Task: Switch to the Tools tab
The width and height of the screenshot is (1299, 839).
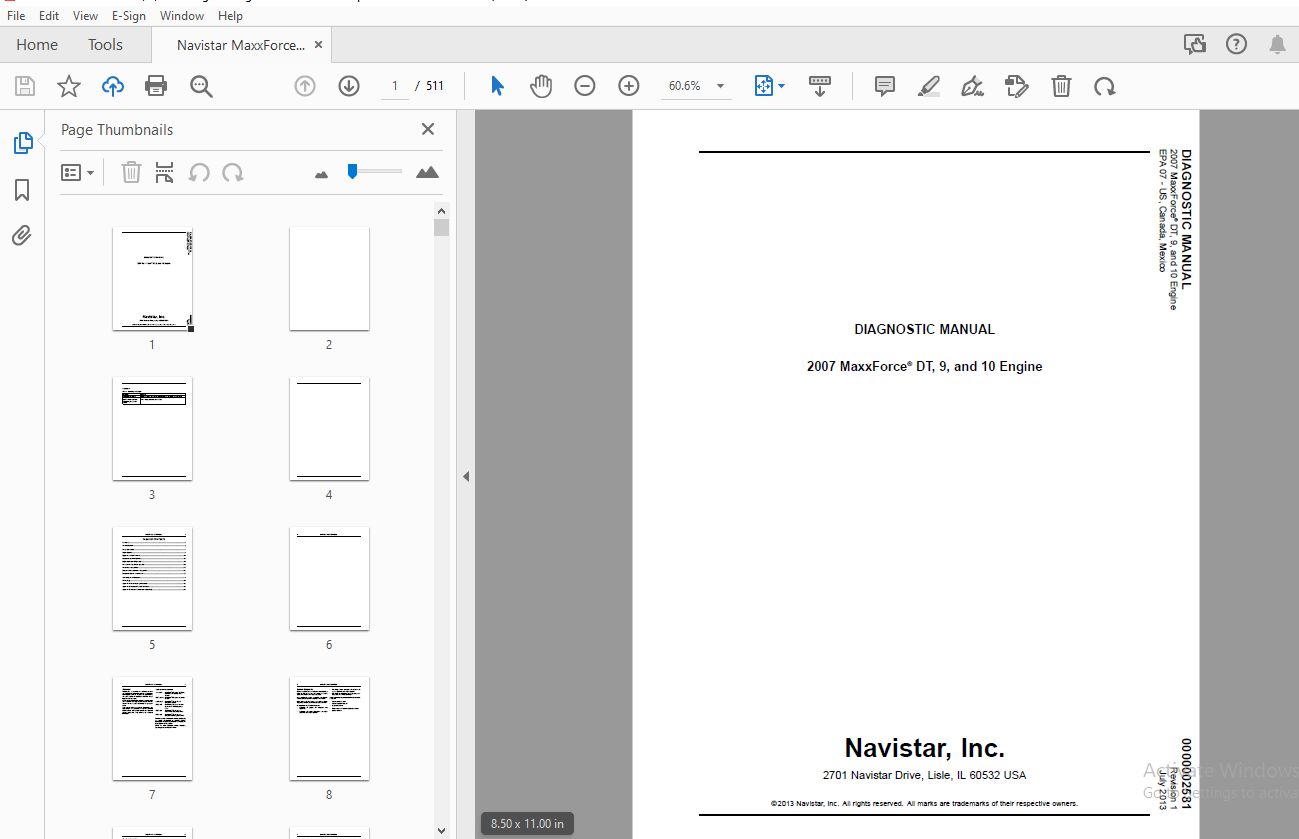Action: 105,44
